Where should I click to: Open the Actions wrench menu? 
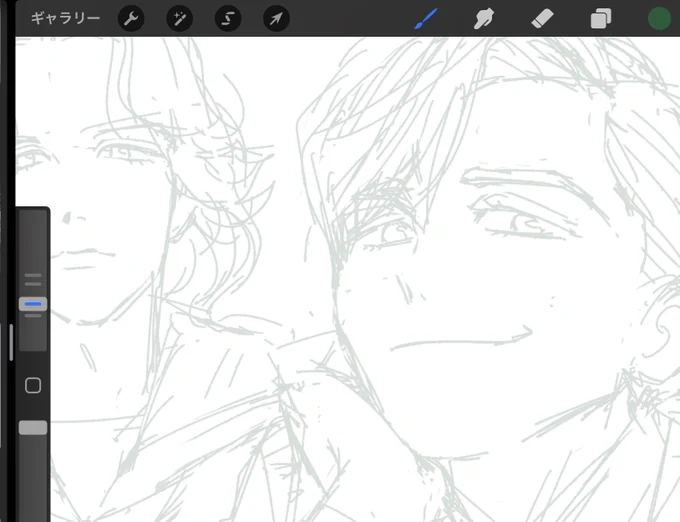131,19
